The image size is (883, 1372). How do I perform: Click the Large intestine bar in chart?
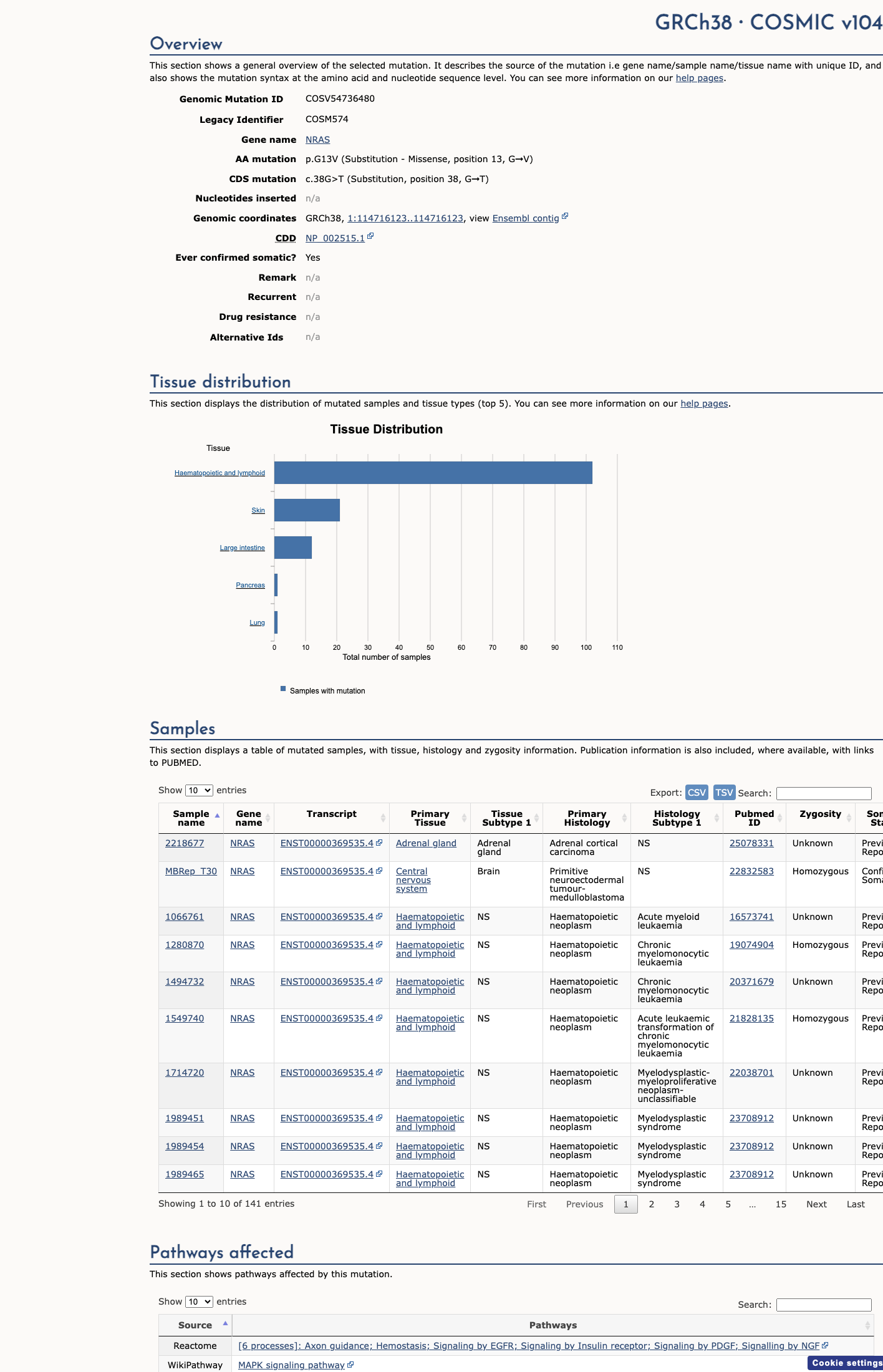(x=293, y=548)
